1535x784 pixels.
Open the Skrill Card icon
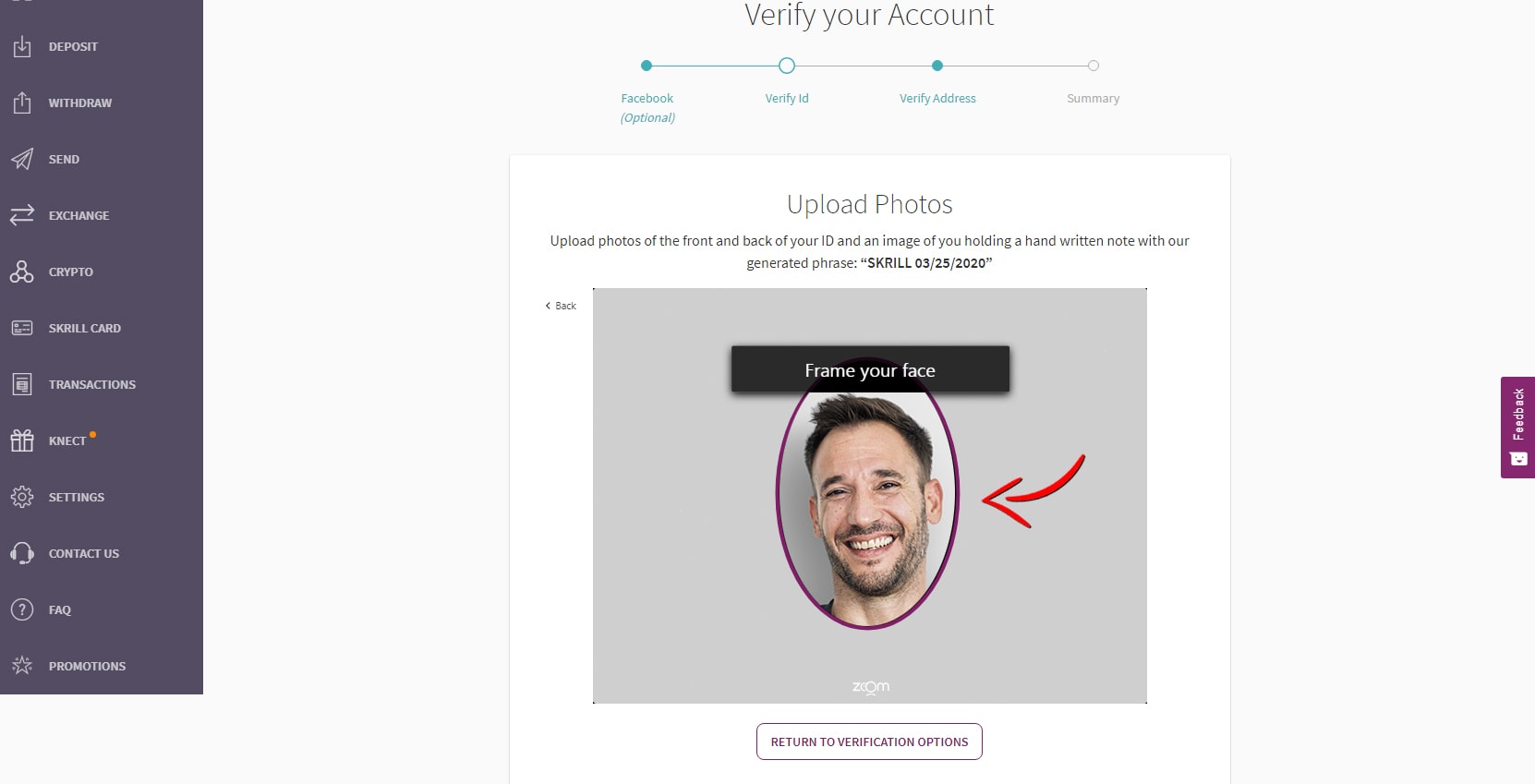(22, 328)
